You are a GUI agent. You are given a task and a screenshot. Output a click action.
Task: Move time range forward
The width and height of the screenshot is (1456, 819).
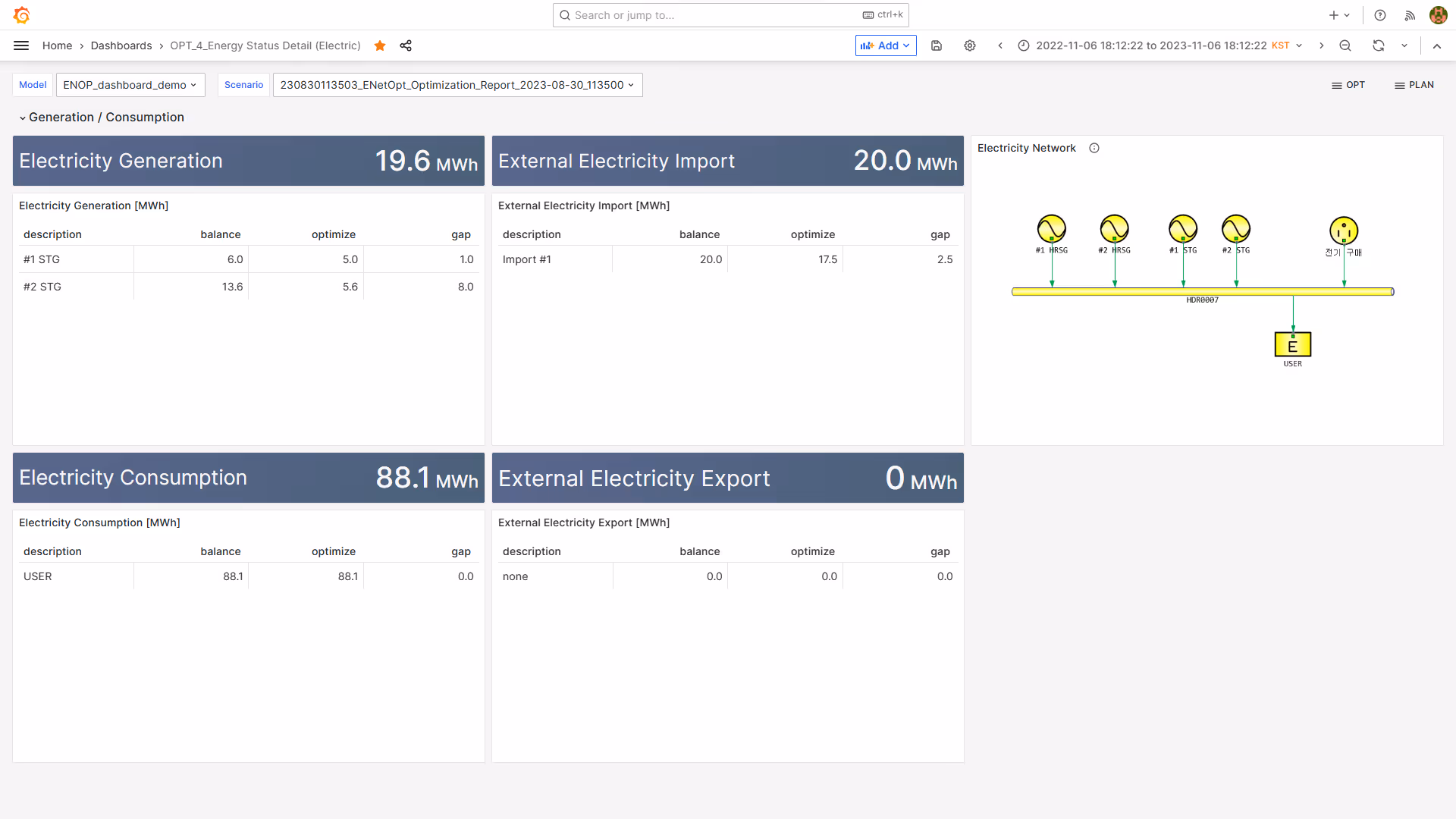[x=1321, y=45]
